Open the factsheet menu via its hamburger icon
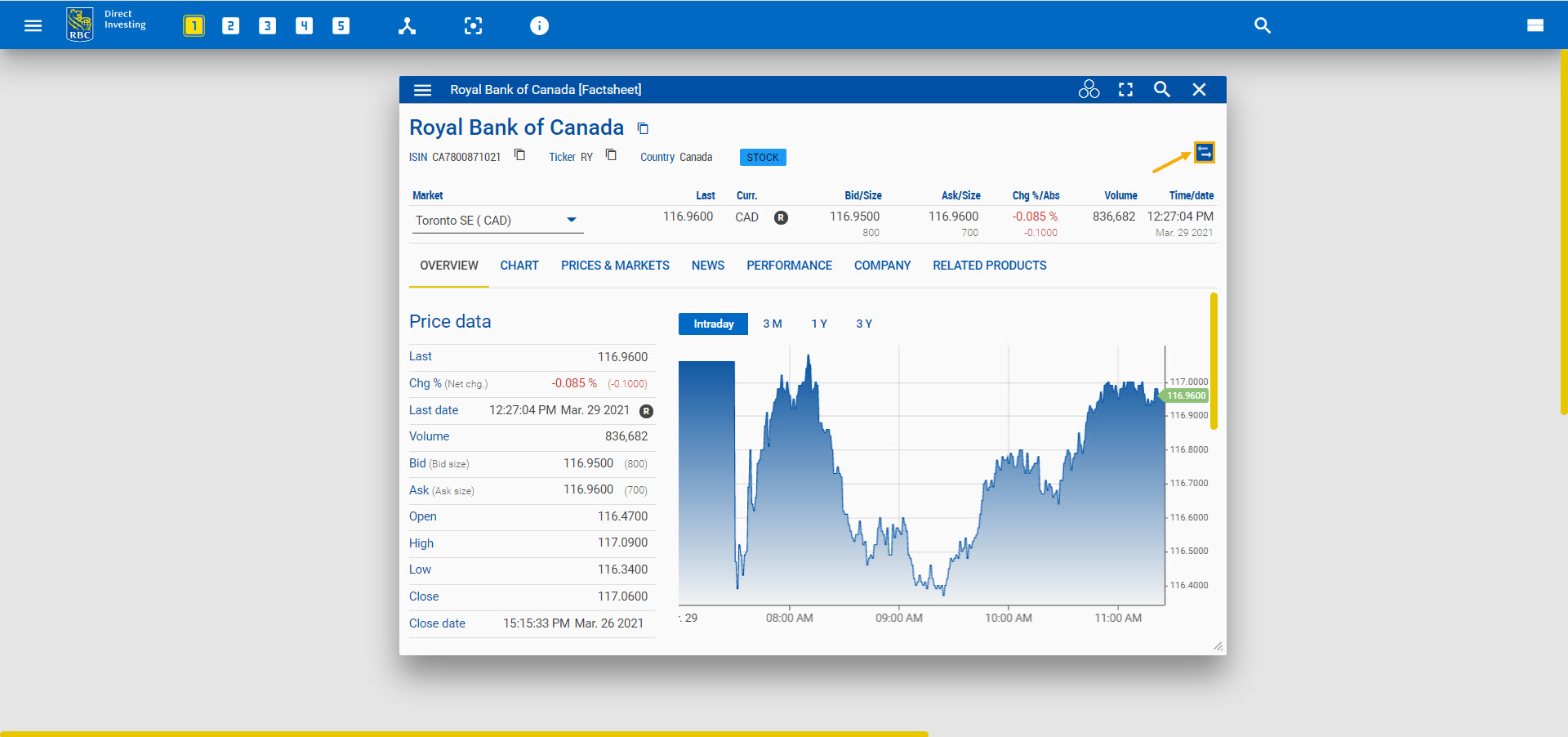 pos(422,90)
